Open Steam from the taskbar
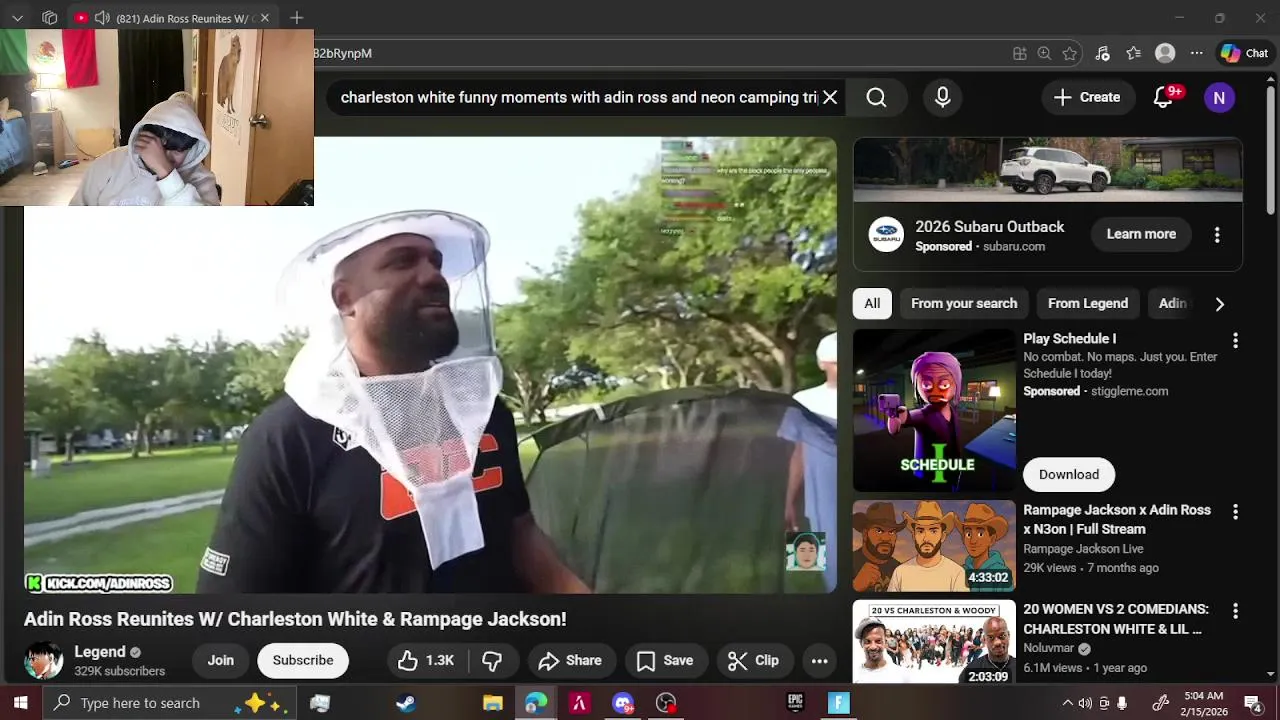The width and height of the screenshot is (1280, 720). (406, 703)
